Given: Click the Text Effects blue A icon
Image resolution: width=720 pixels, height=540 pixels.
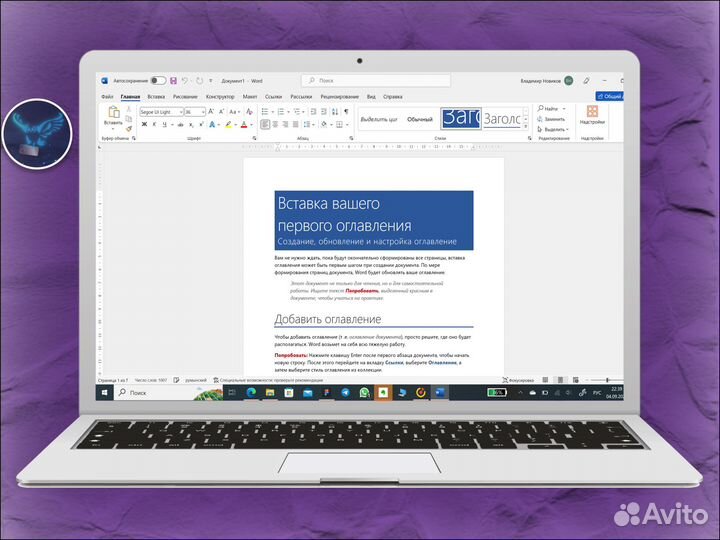Looking at the screenshot, I should (212, 124).
